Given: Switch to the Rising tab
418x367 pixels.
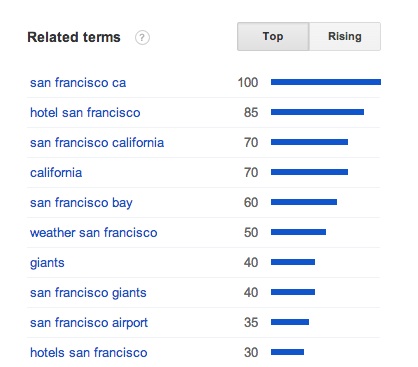Looking at the screenshot, I should [x=345, y=36].
